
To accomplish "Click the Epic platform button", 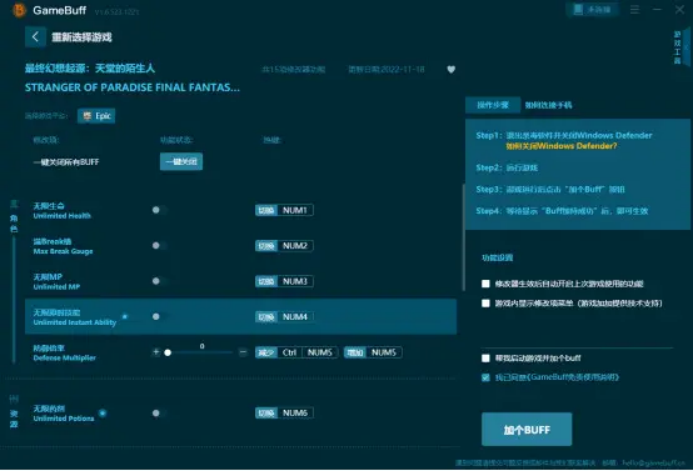I will coord(96,116).
